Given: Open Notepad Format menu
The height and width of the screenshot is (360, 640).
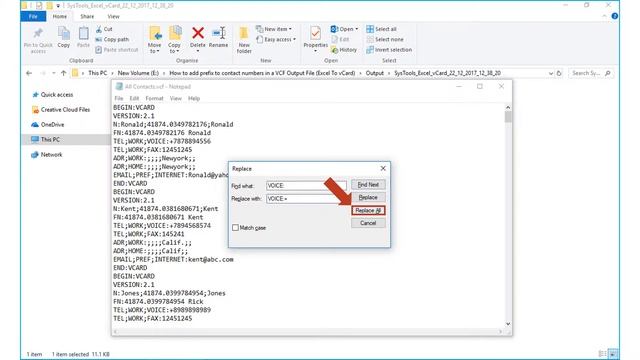Looking at the screenshot, I should [154, 98].
